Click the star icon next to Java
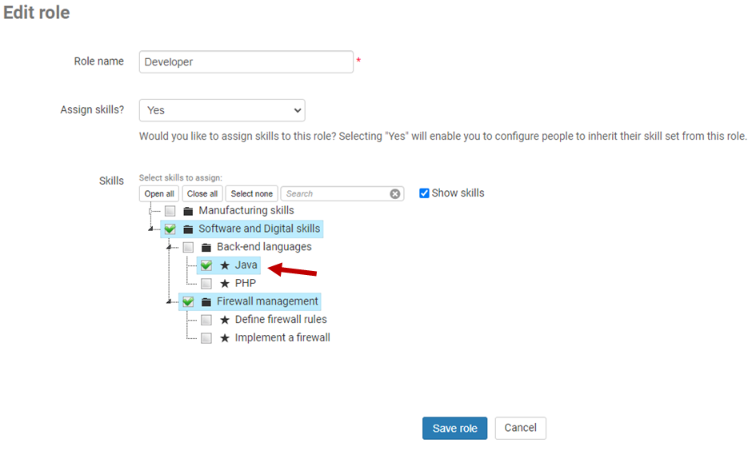 point(224,265)
